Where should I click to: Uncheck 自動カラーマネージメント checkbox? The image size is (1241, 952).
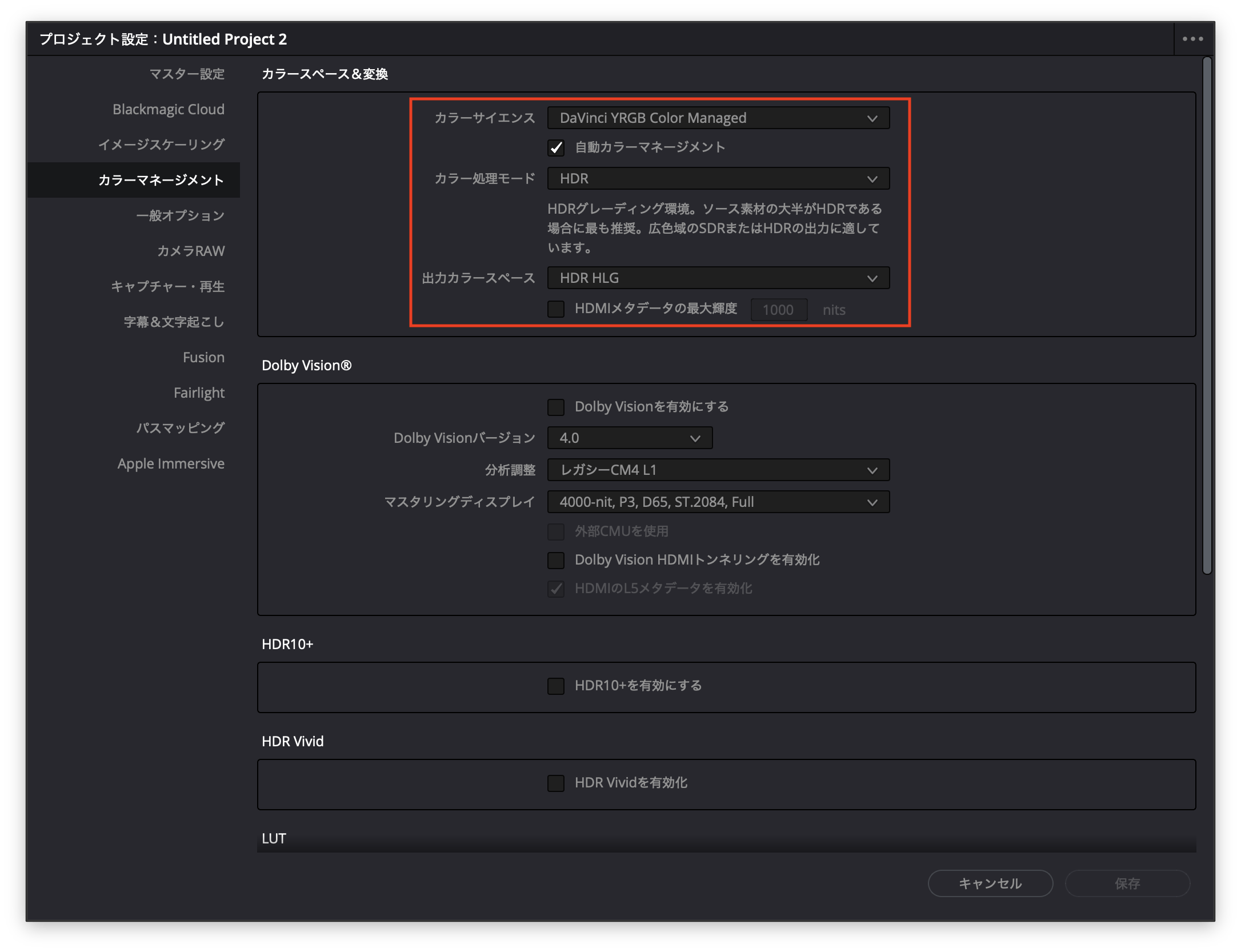556,147
